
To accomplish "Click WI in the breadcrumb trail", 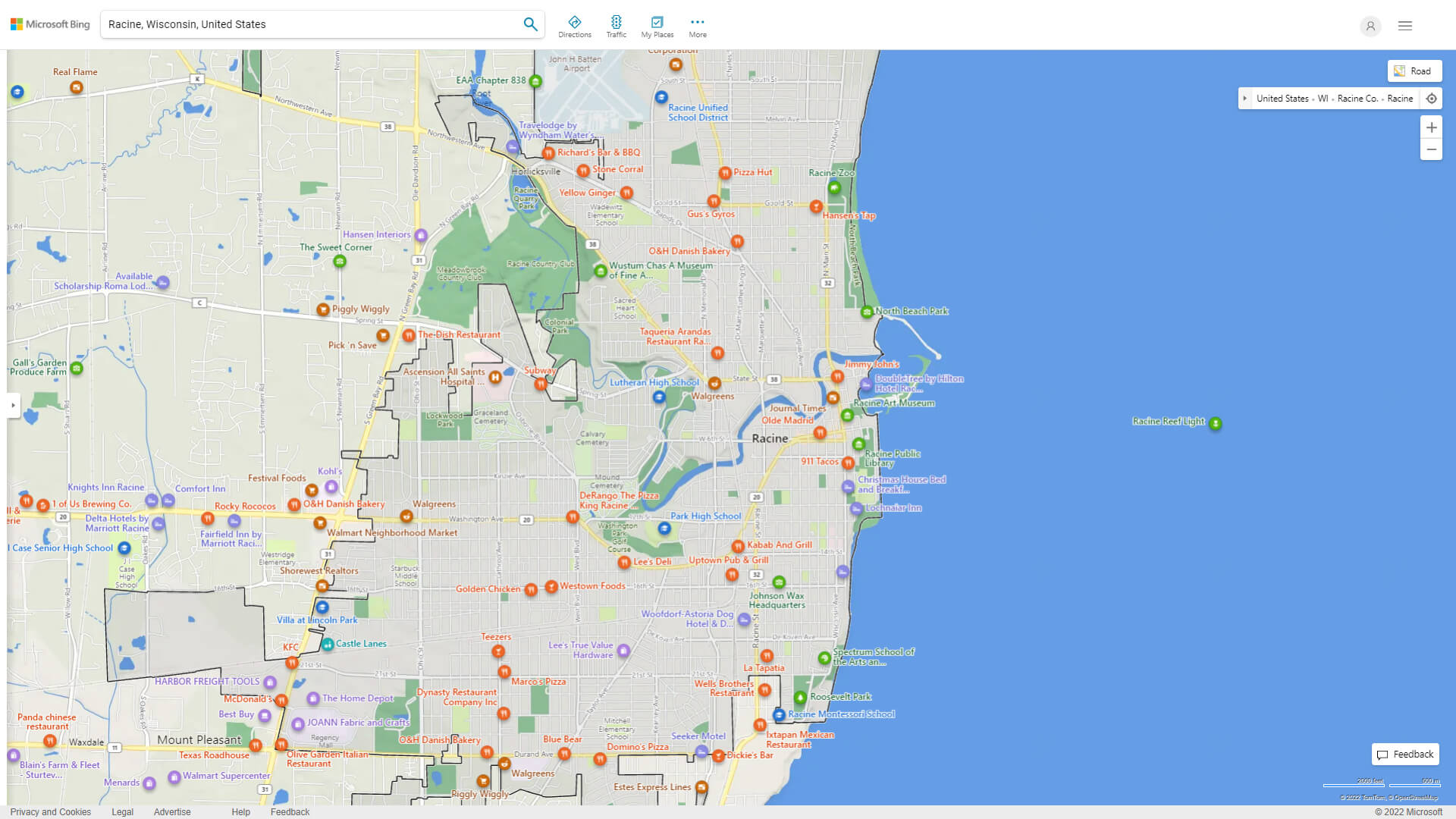I will pos(1323,98).
